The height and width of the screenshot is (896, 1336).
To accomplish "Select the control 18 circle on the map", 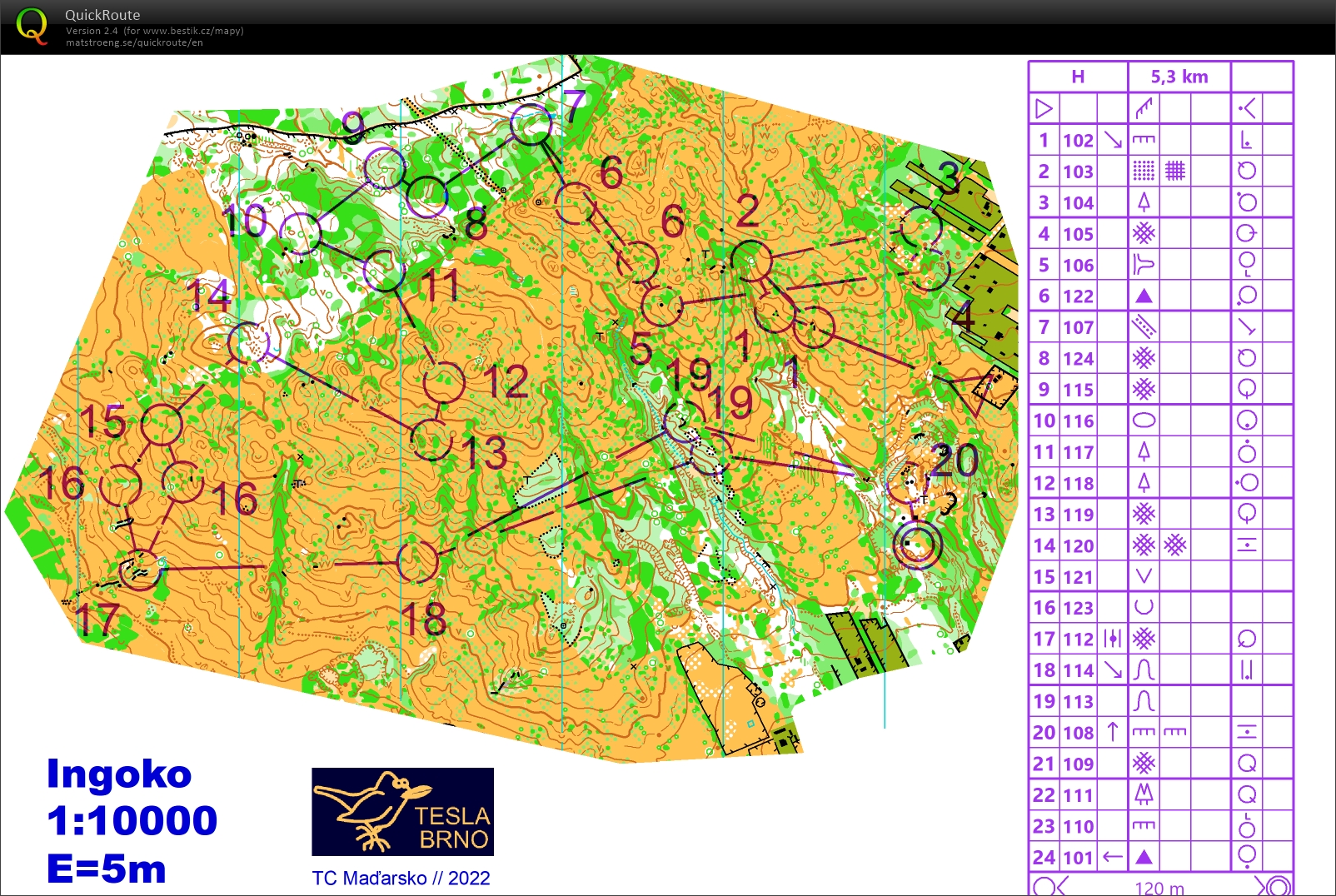I will (x=417, y=562).
